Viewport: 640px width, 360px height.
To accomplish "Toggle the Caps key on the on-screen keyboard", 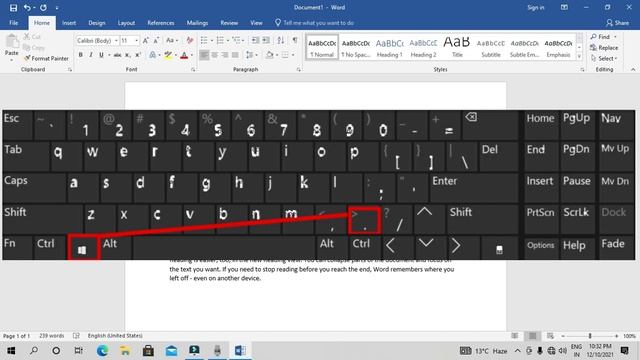I will tap(34, 187).
